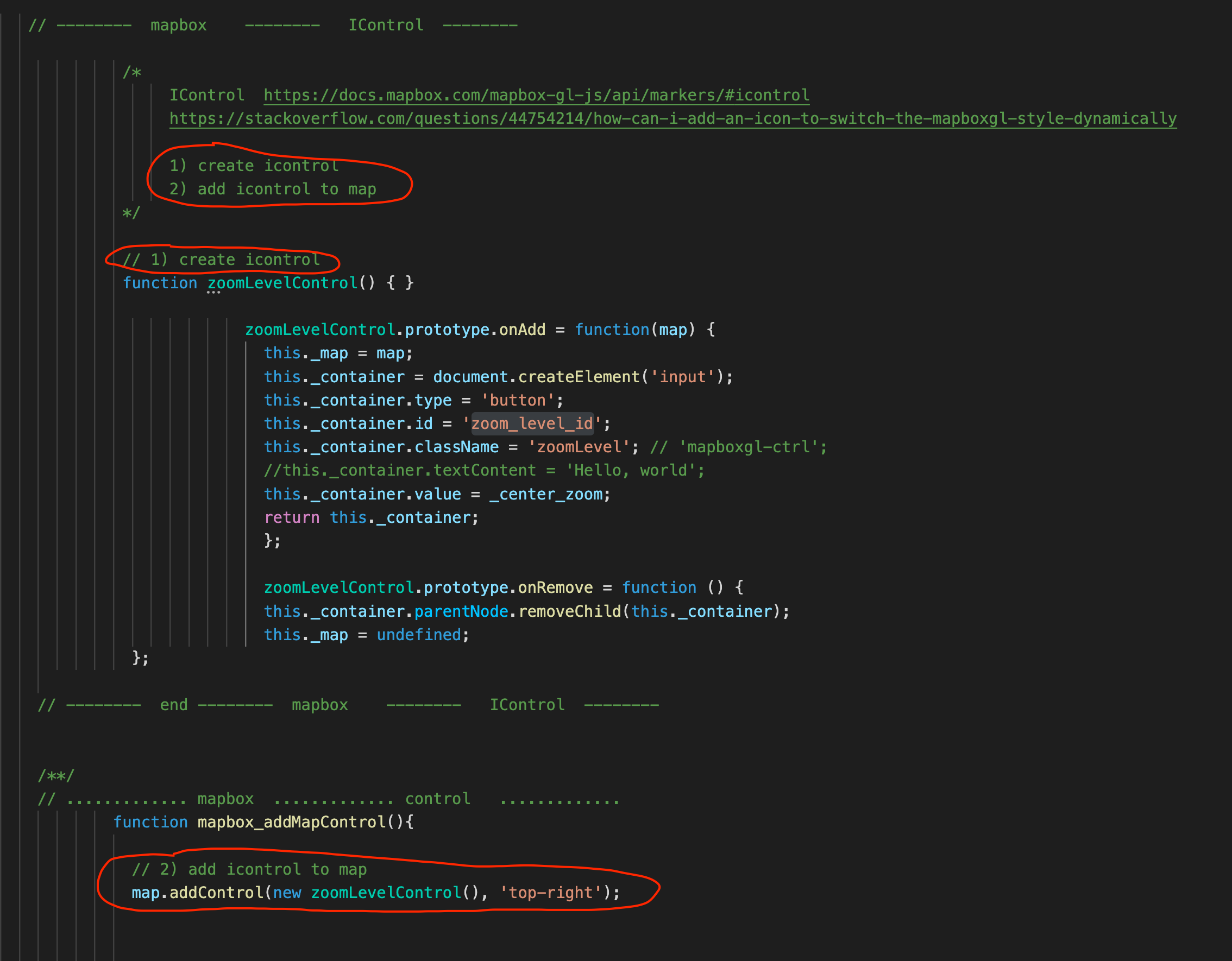The width and height of the screenshot is (1232, 961).
Task: Click the undefined keyword
Action: point(419,635)
